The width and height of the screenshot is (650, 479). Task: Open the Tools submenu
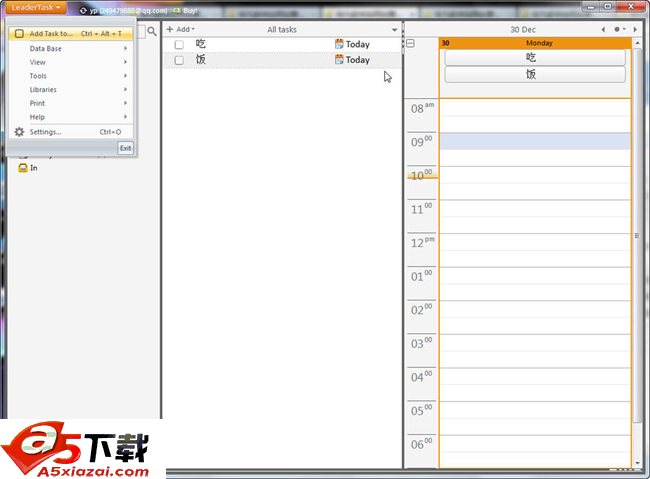pos(71,76)
